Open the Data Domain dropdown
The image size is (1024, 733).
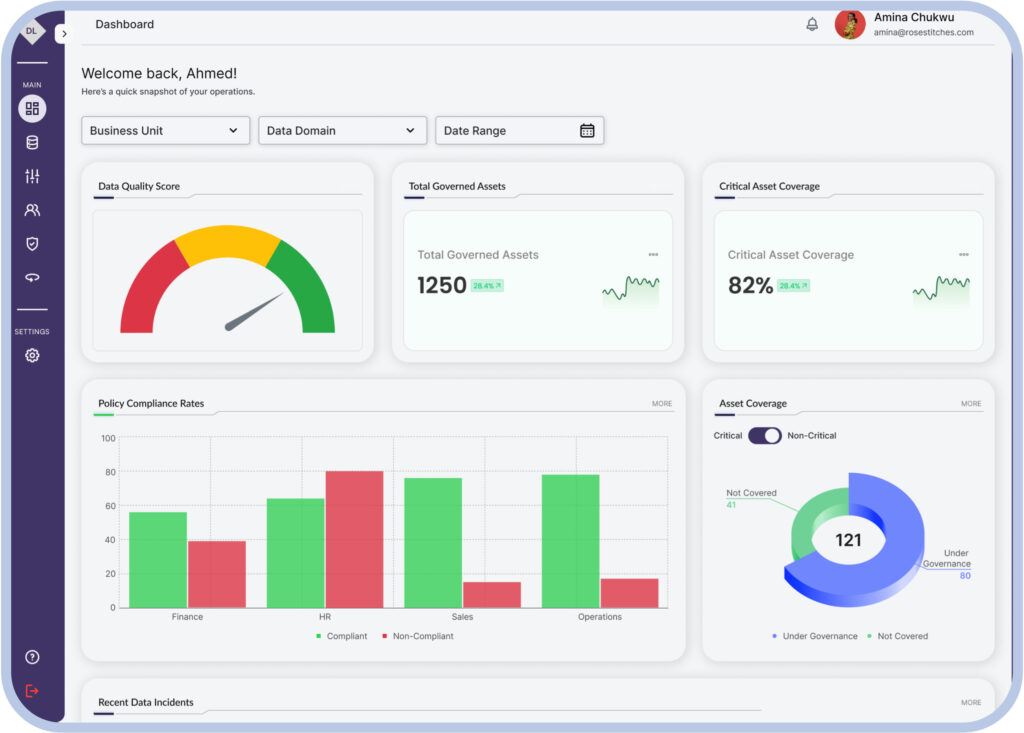(x=342, y=130)
